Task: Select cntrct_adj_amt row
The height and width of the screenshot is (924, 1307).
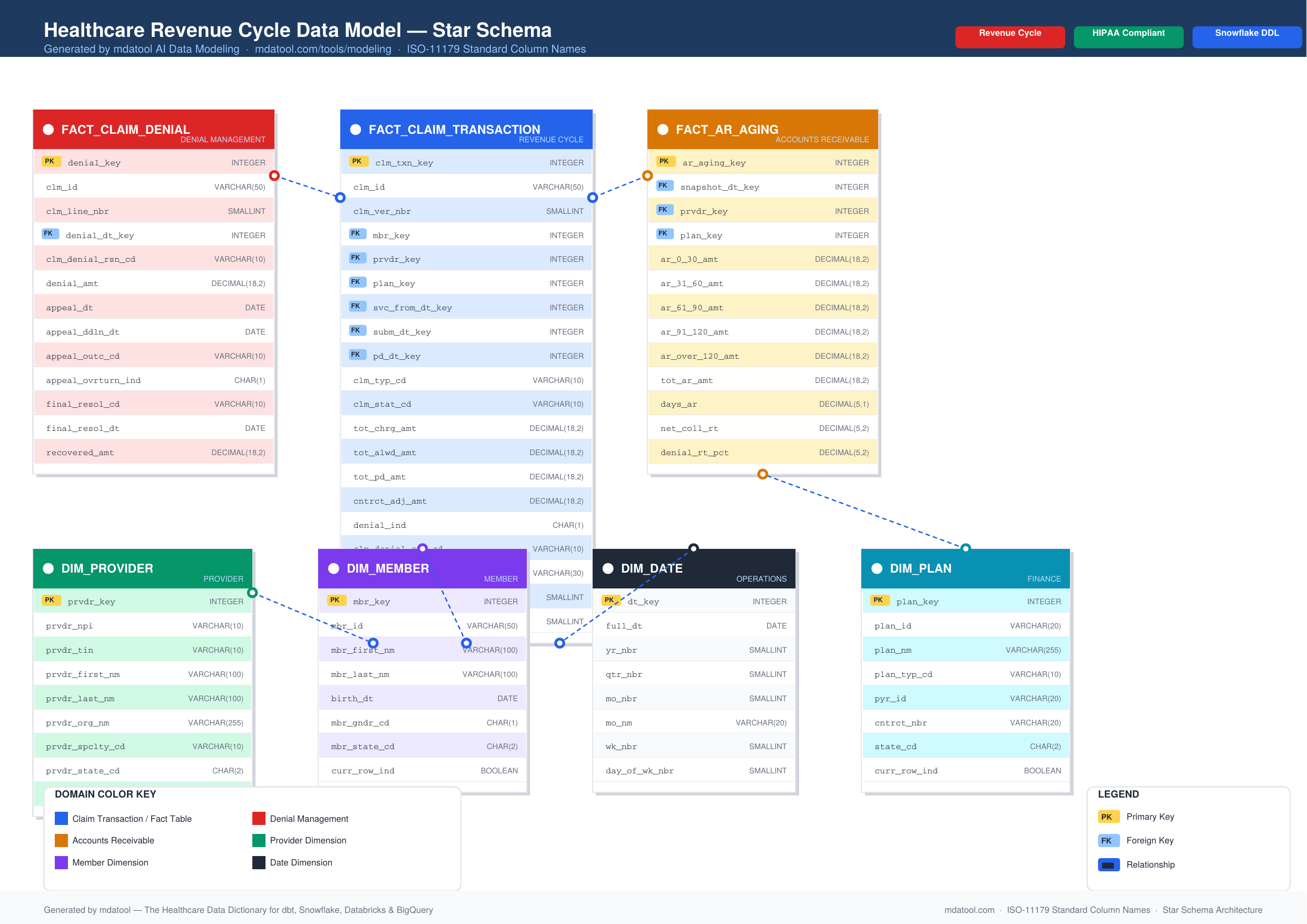Action: [466, 501]
